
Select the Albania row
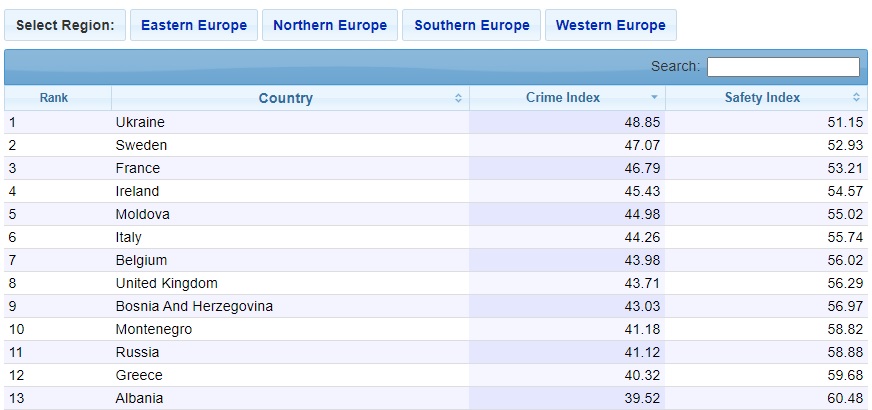click(x=436, y=398)
